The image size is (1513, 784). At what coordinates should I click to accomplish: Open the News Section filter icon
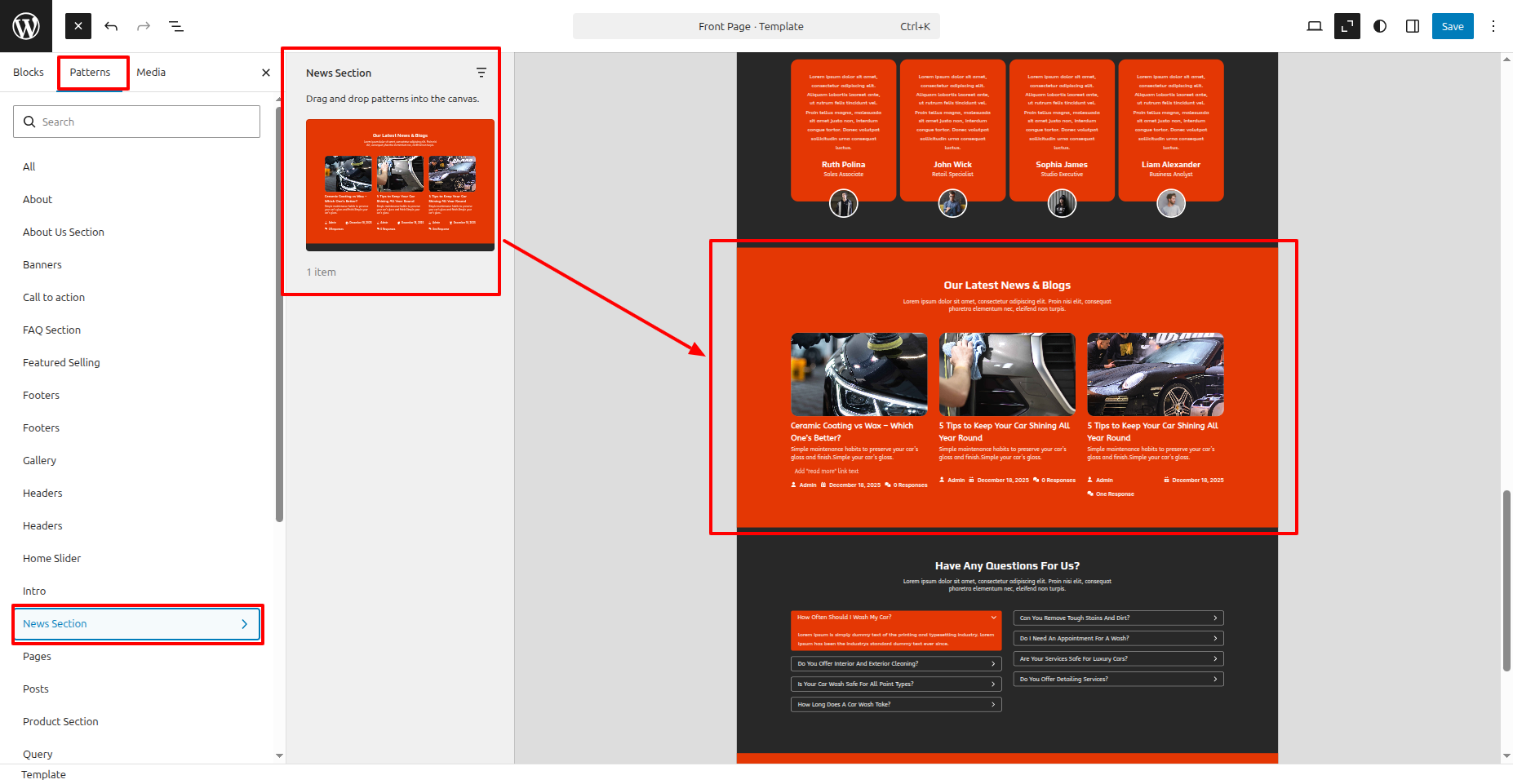(481, 73)
